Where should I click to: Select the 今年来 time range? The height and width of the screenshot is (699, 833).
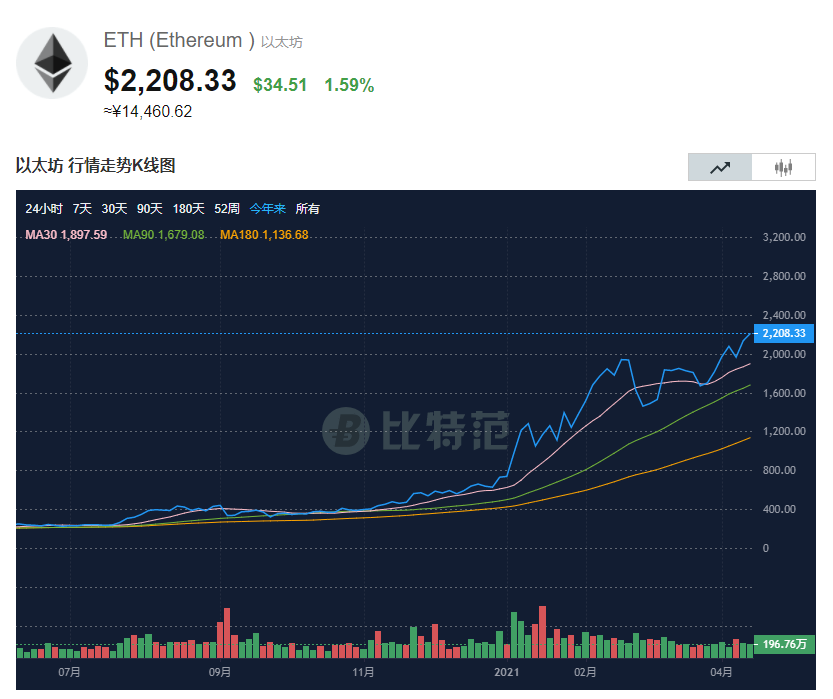click(268, 209)
